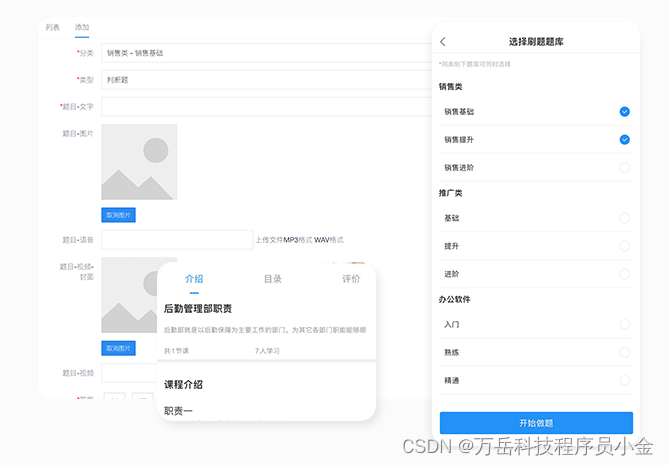Image resolution: width=669 pixels, height=465 pixels.
Task: Open the 介绍 tab in course card
Action: click(194, 279)
